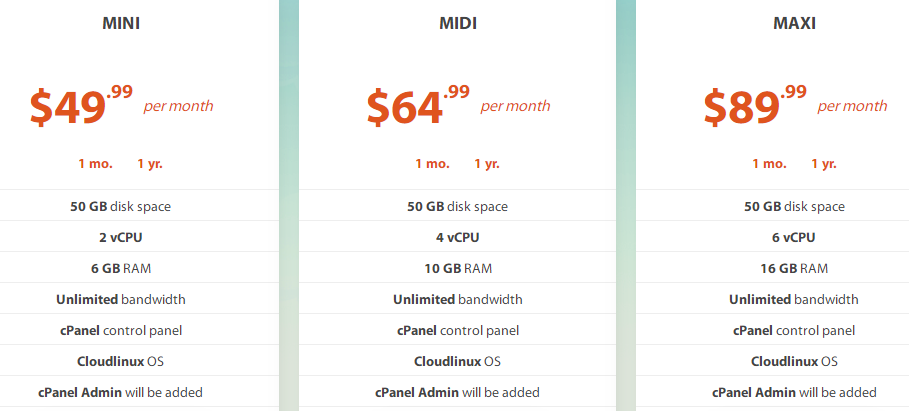This screenshot has height=411, width=909.
Task: Click the MIDI plan heading
Action: pyautogui.click(x=457, y=23)
